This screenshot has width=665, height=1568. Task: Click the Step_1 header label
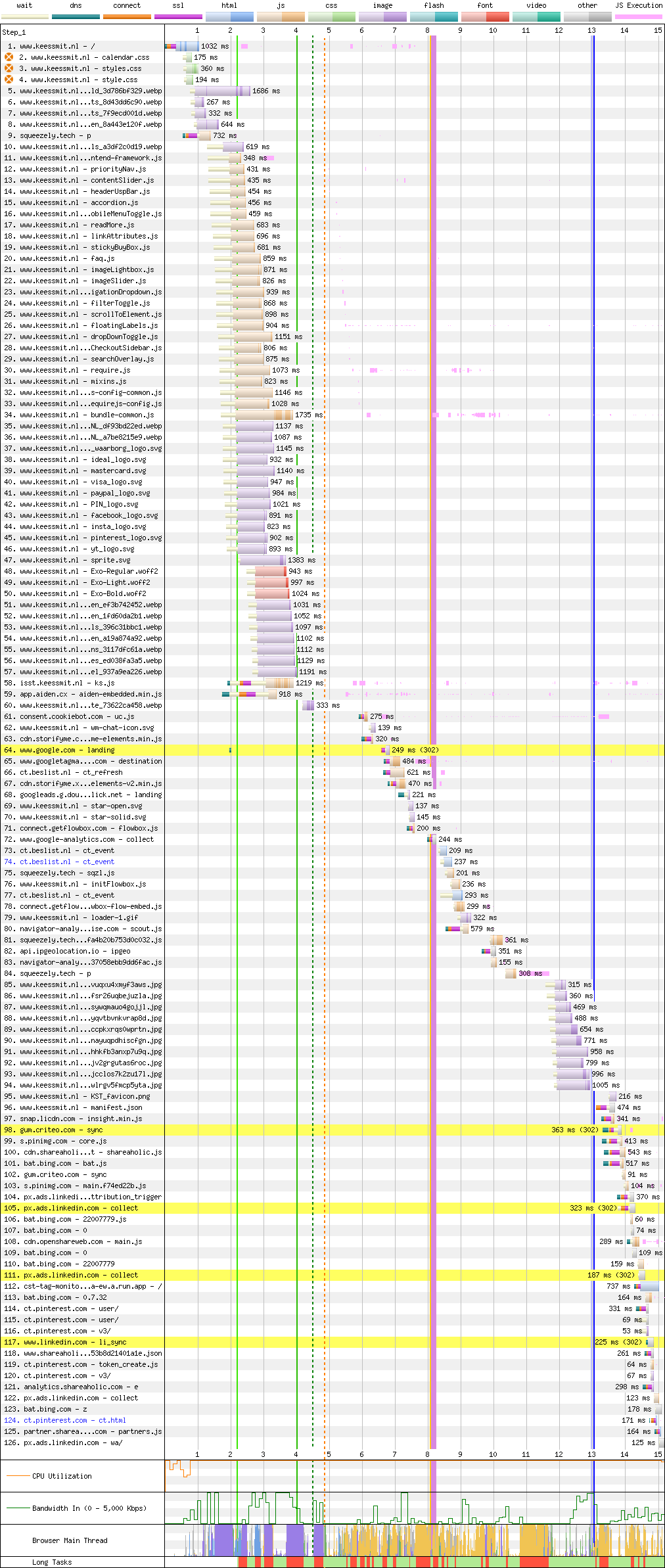click(14, 32)
